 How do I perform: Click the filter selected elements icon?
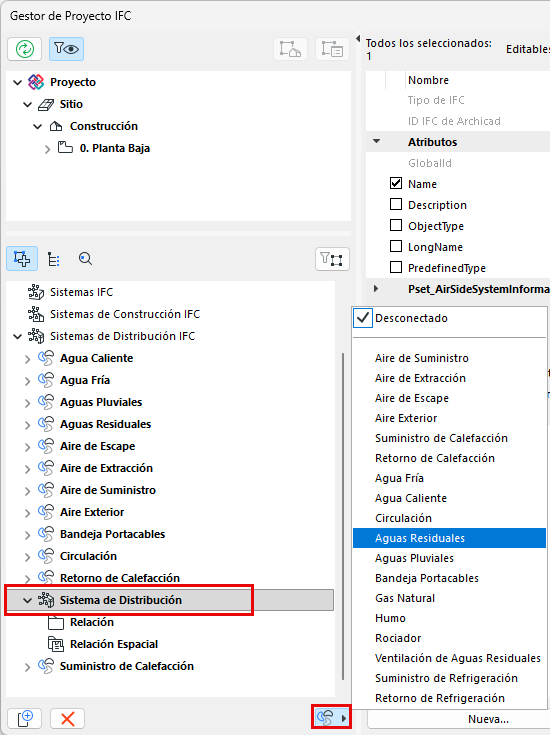point(332,259)
